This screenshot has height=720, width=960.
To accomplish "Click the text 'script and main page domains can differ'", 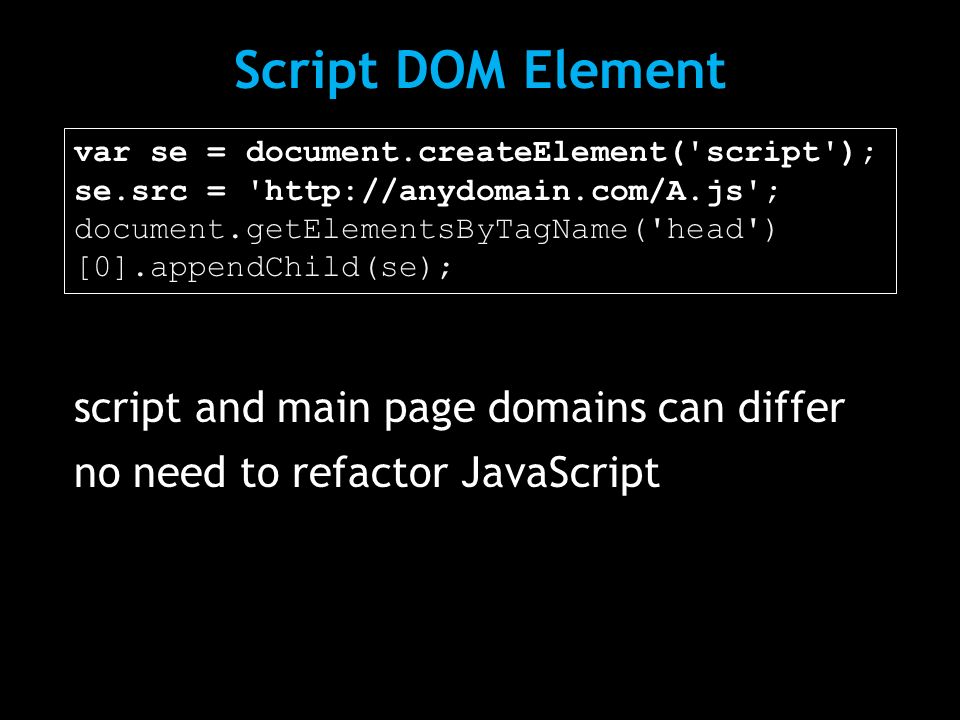I will (x=459, y=409).
